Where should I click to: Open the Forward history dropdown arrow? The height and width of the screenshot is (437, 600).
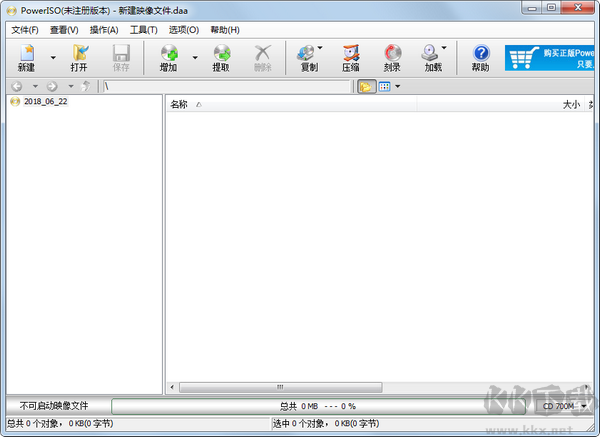(x=71, y=86)
